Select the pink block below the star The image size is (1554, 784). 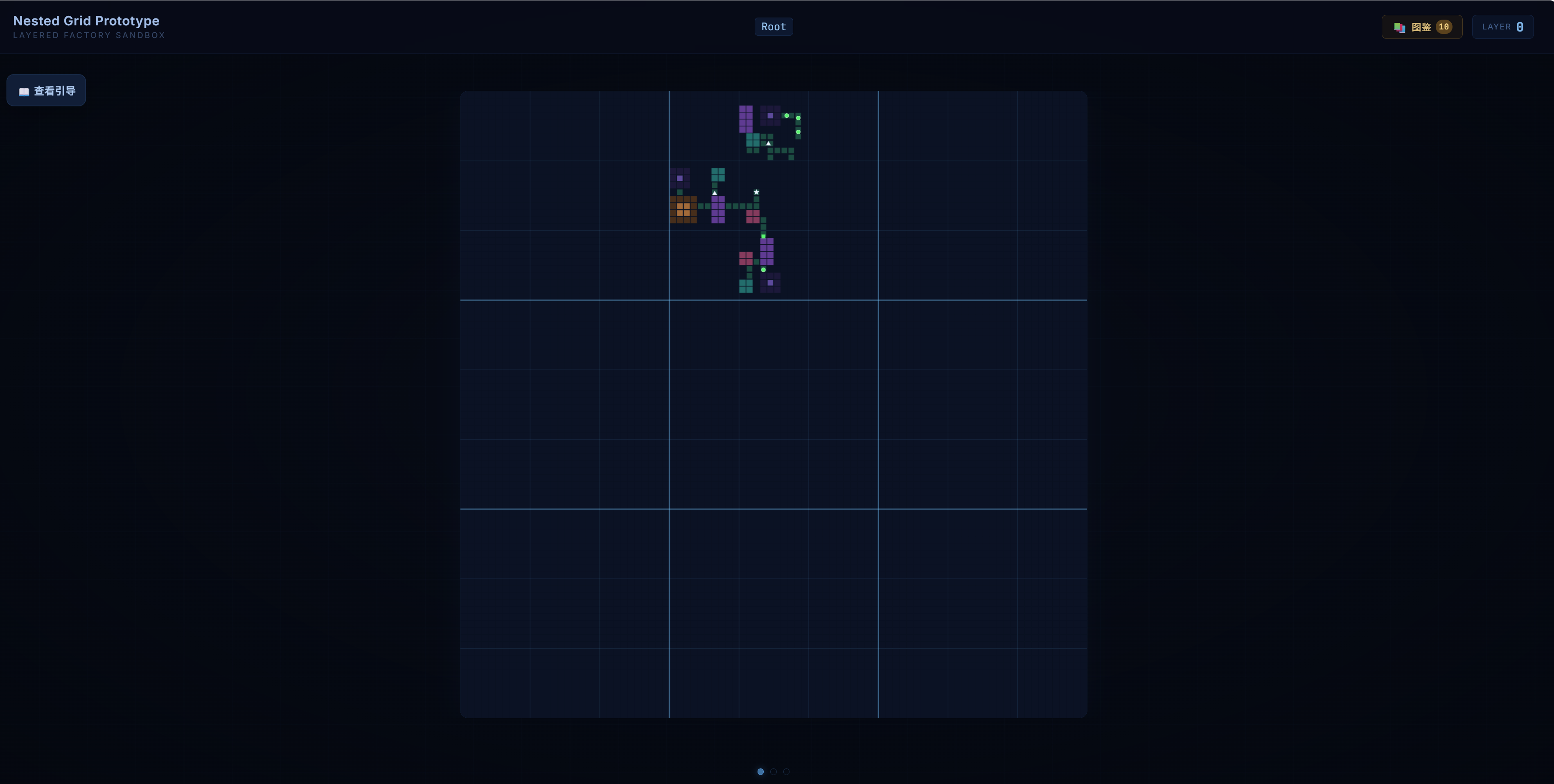[x=752, y=216]
